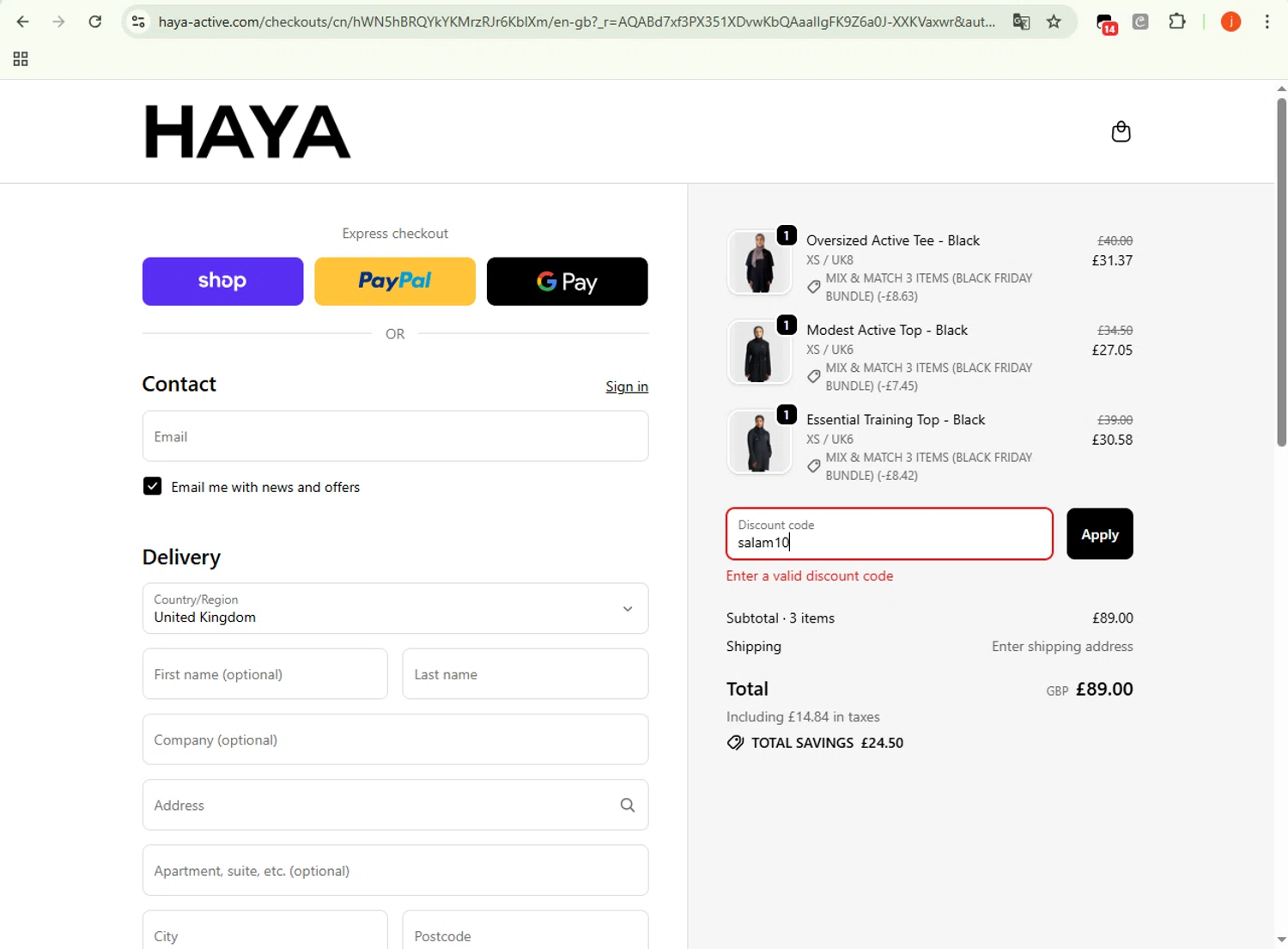Image resolution: width=1288 pixels, height=949 pixels.
Task: Click the 'Contact' heading
Action: pyautogui.click(x=179, y=384)
